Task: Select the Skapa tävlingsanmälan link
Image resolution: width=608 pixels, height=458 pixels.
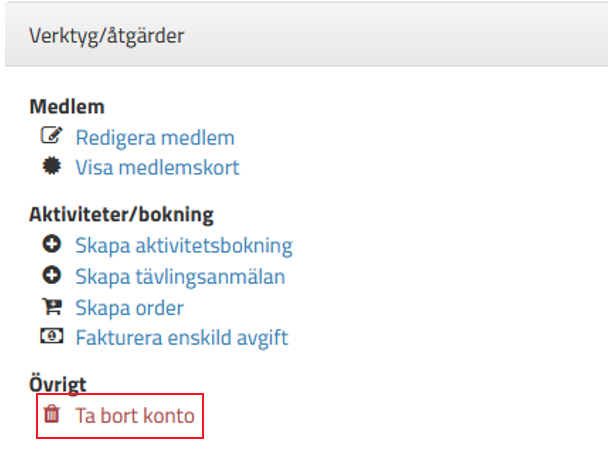Action: 180,277
